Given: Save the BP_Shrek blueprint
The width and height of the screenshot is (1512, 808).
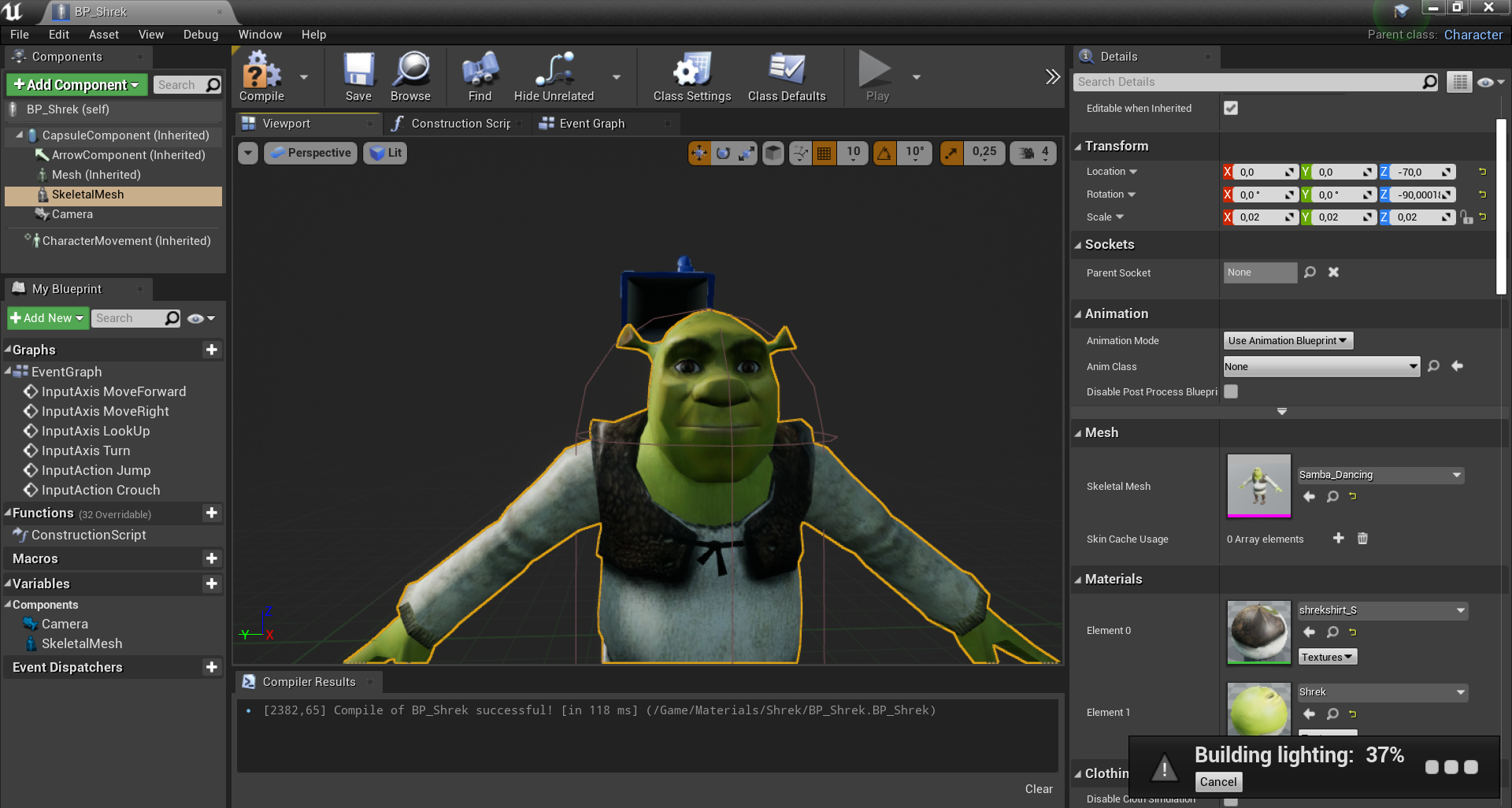Looking at the screenshot, I should tap(358, 76).
